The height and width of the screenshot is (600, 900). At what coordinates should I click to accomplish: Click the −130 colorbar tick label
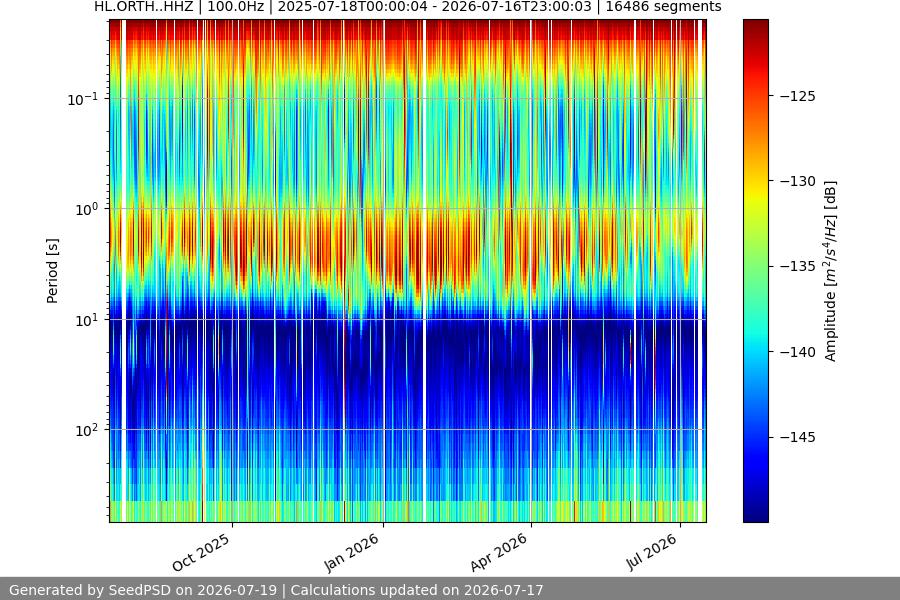pos(797,181)
